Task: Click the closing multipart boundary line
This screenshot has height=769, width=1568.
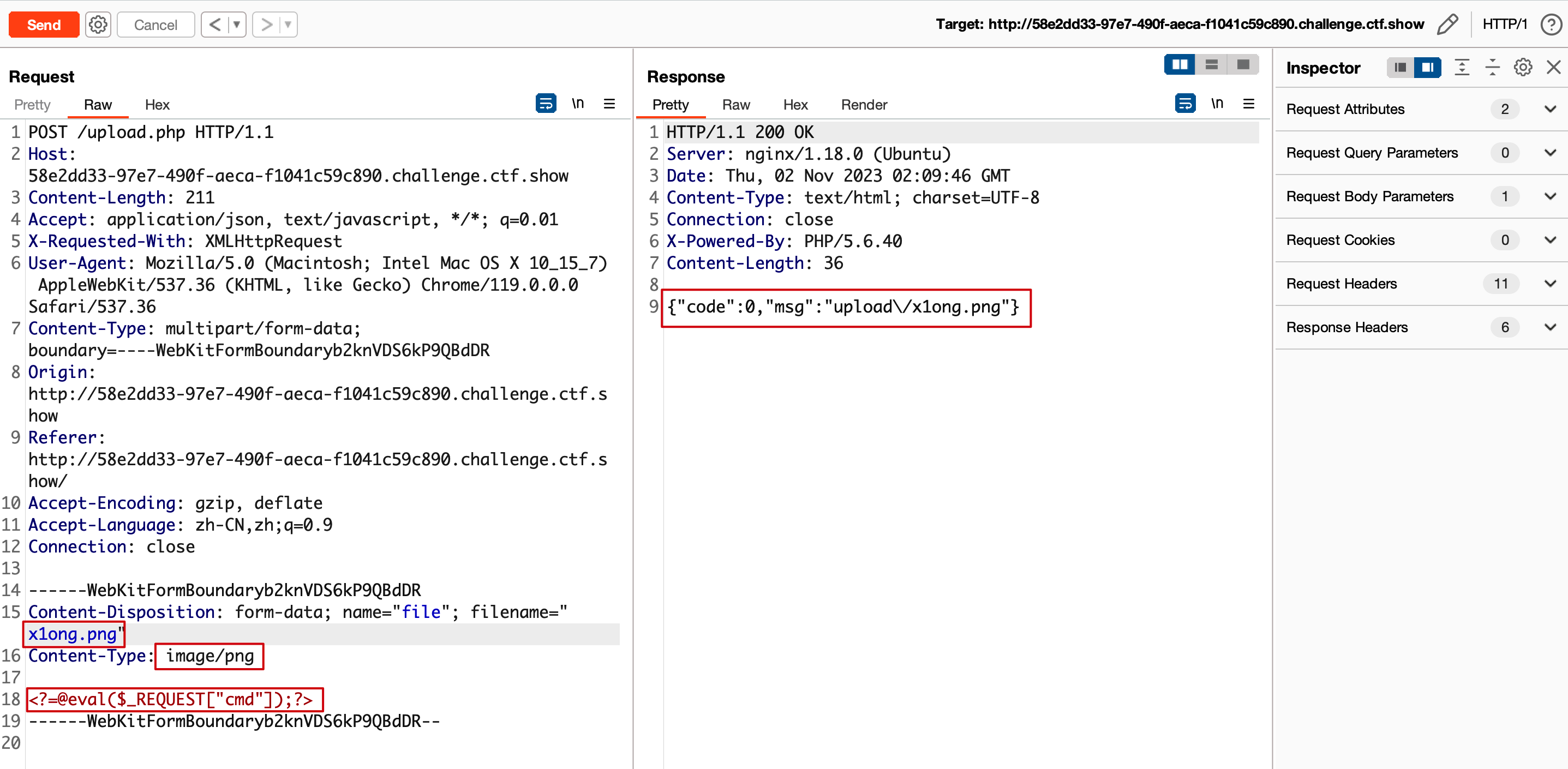Action: (x=234, y=722)
